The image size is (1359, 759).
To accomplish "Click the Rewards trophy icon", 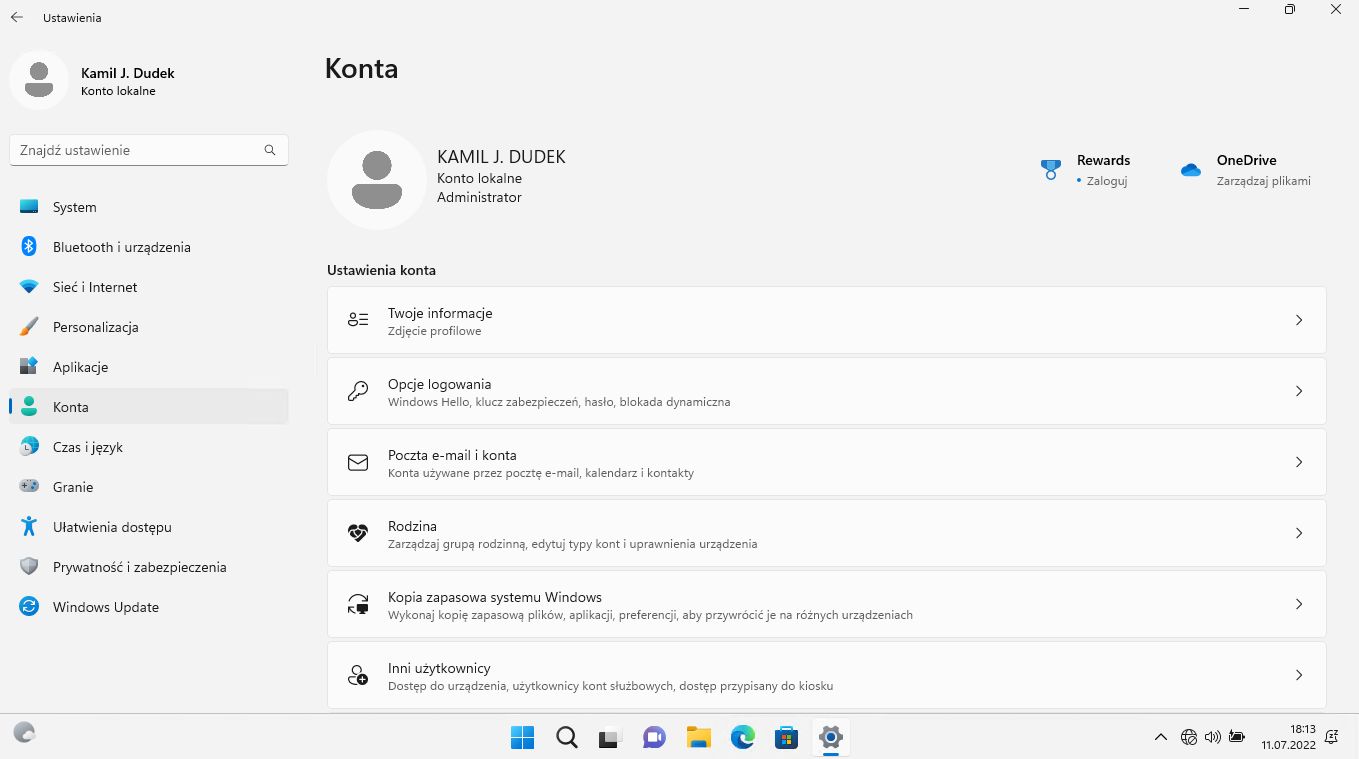I will pos(1050,169).
